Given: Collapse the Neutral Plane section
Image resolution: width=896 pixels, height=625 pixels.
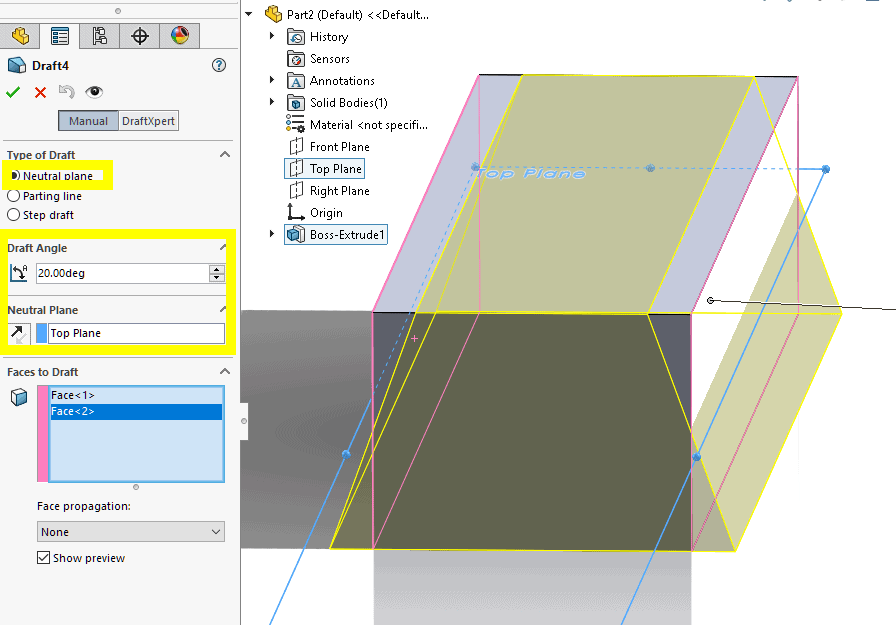Looking at the screenshot, I should (223, 310).
